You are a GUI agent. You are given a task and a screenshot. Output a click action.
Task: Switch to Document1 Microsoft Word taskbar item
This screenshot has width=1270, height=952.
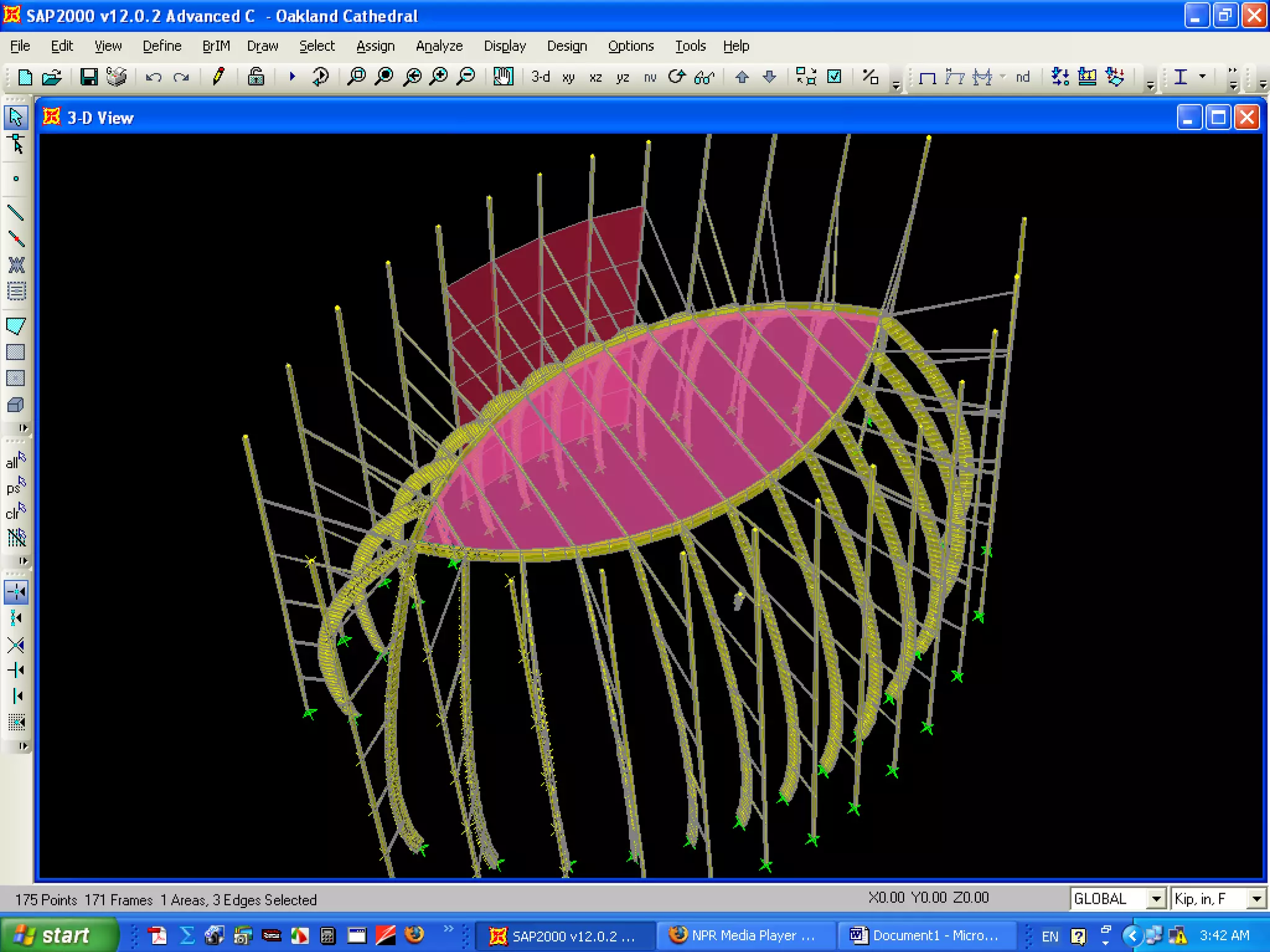926,935
